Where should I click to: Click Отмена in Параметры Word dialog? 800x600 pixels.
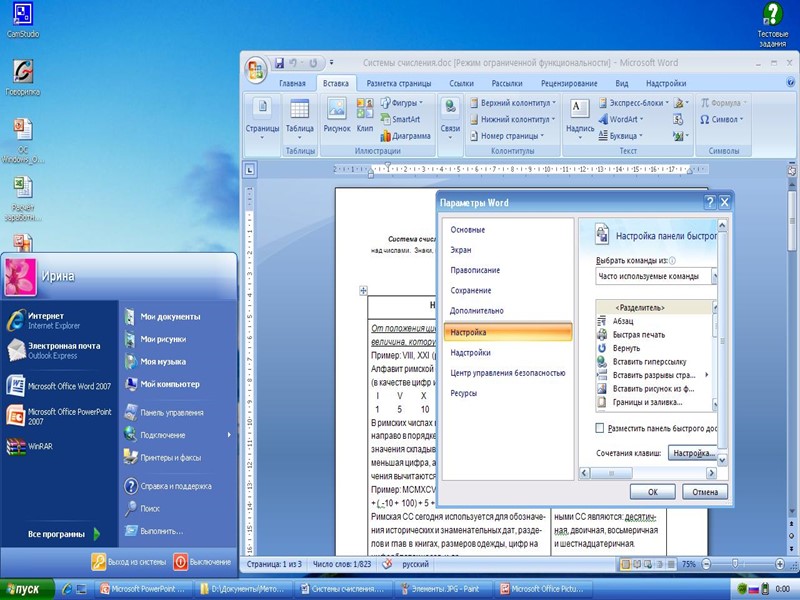point(705,492)
